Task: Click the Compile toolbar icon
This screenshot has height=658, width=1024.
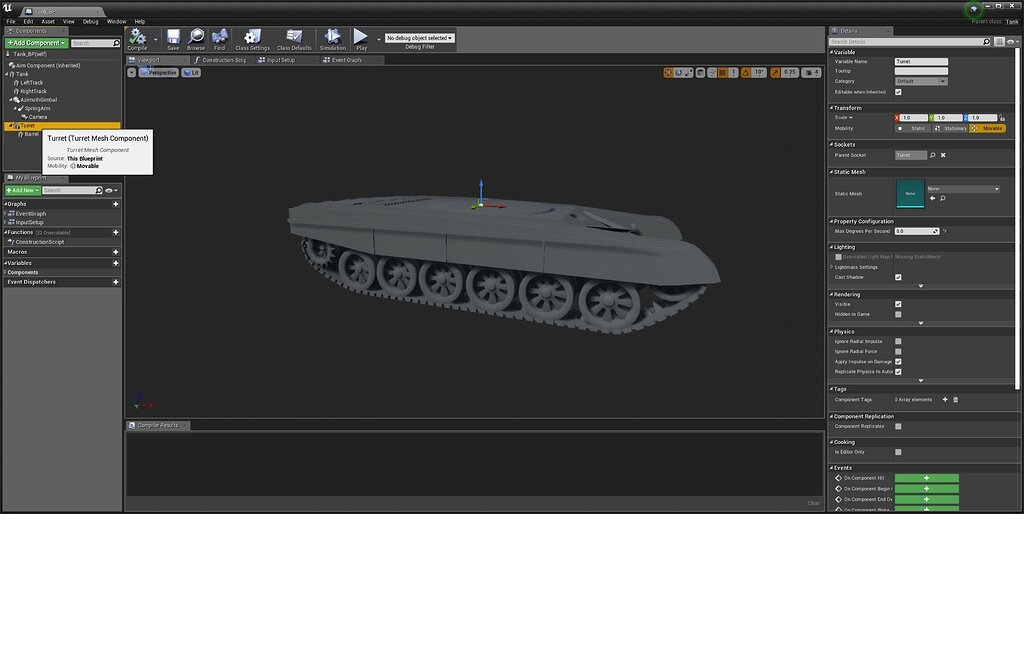Action: pyautogui.click(x=137, y=39)
